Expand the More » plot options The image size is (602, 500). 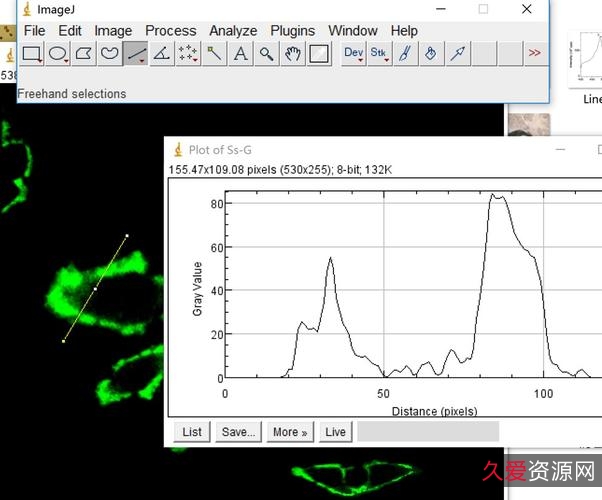tap(290, 432)
